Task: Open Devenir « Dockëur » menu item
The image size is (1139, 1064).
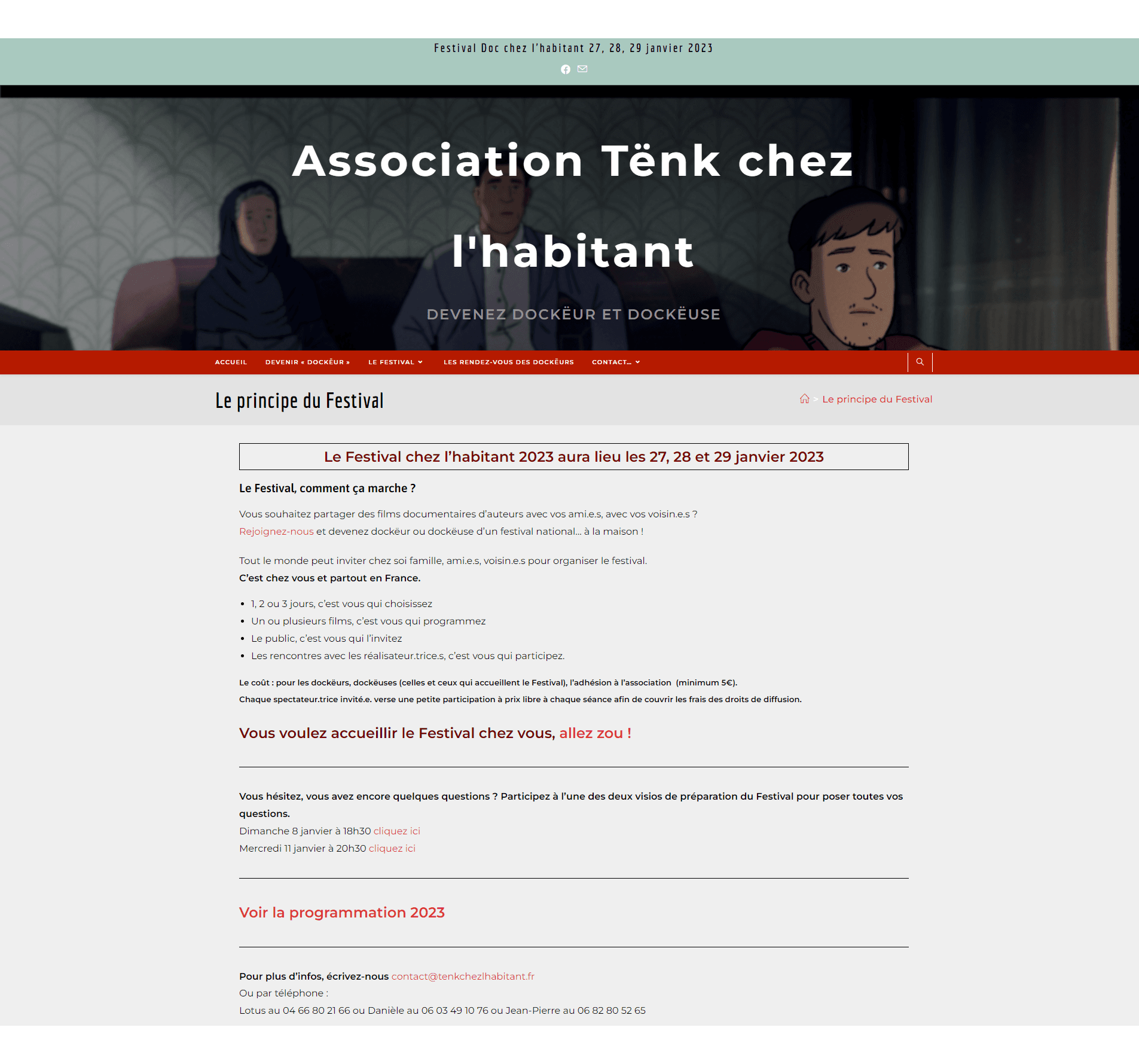Action: tap(307, 362)
